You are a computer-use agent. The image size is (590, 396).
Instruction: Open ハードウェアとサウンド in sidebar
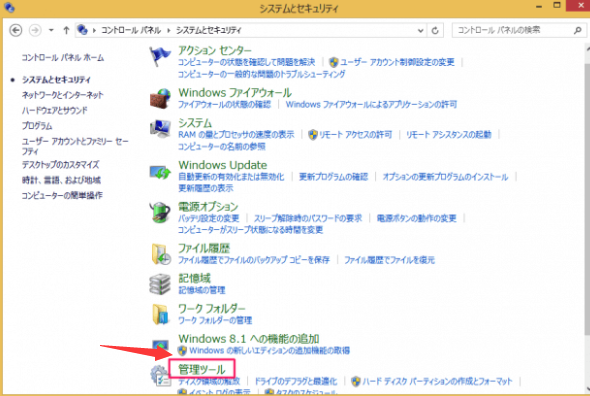point(55,110)
